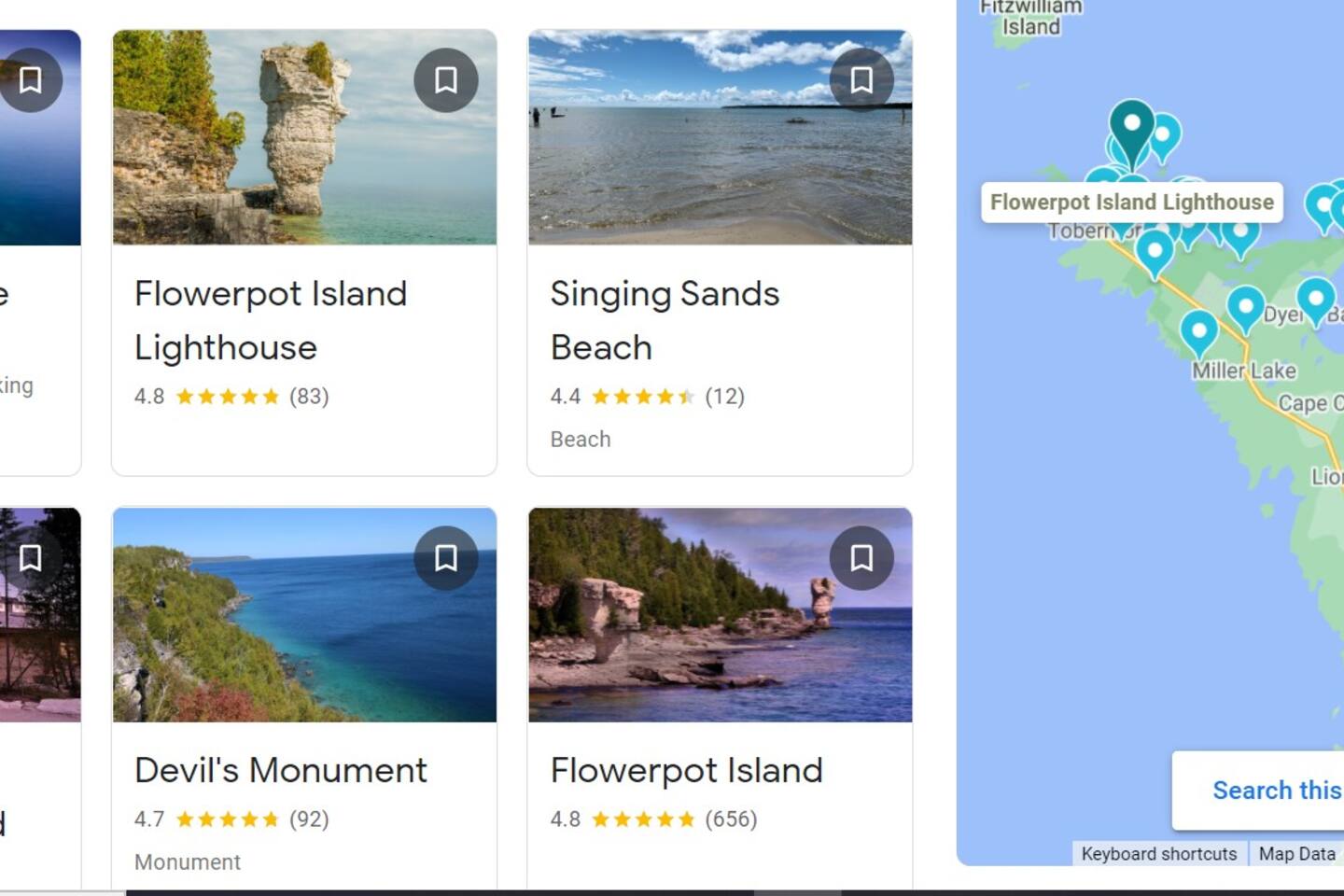Open the Singing Sands Beach title
The height and width of the screenshot is (896, 1344).
click(664, 320)
